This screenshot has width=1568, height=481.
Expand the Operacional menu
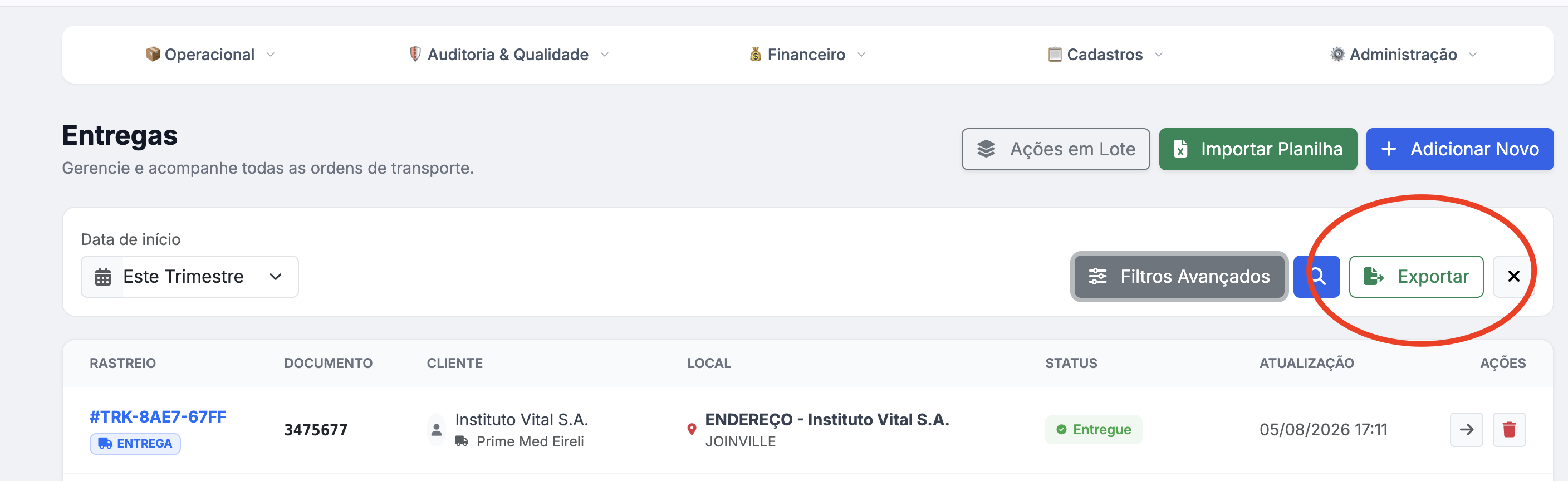(x=210, y=55)
